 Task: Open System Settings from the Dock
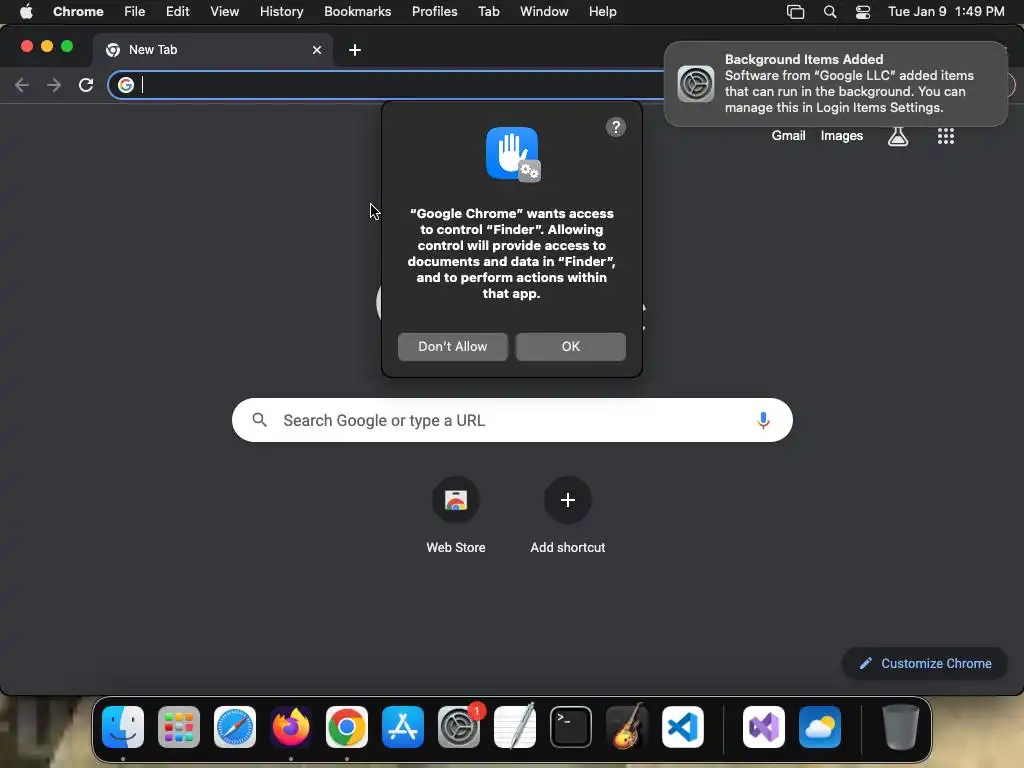tap(459, 727)
